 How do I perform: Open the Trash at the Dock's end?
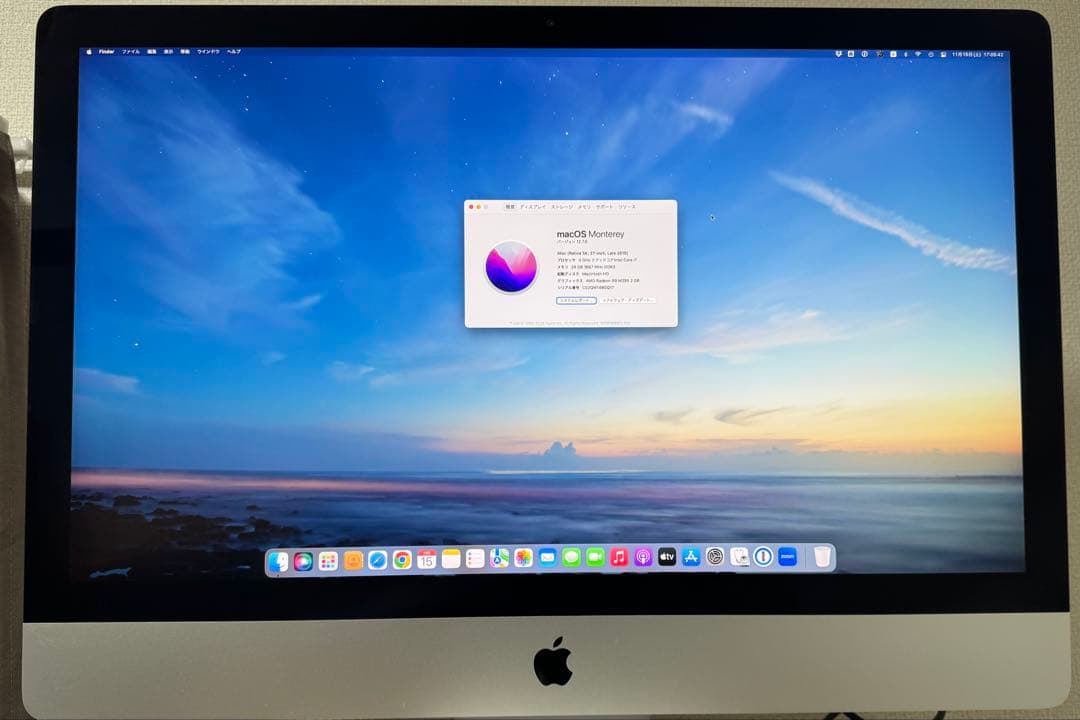[820, 559]
